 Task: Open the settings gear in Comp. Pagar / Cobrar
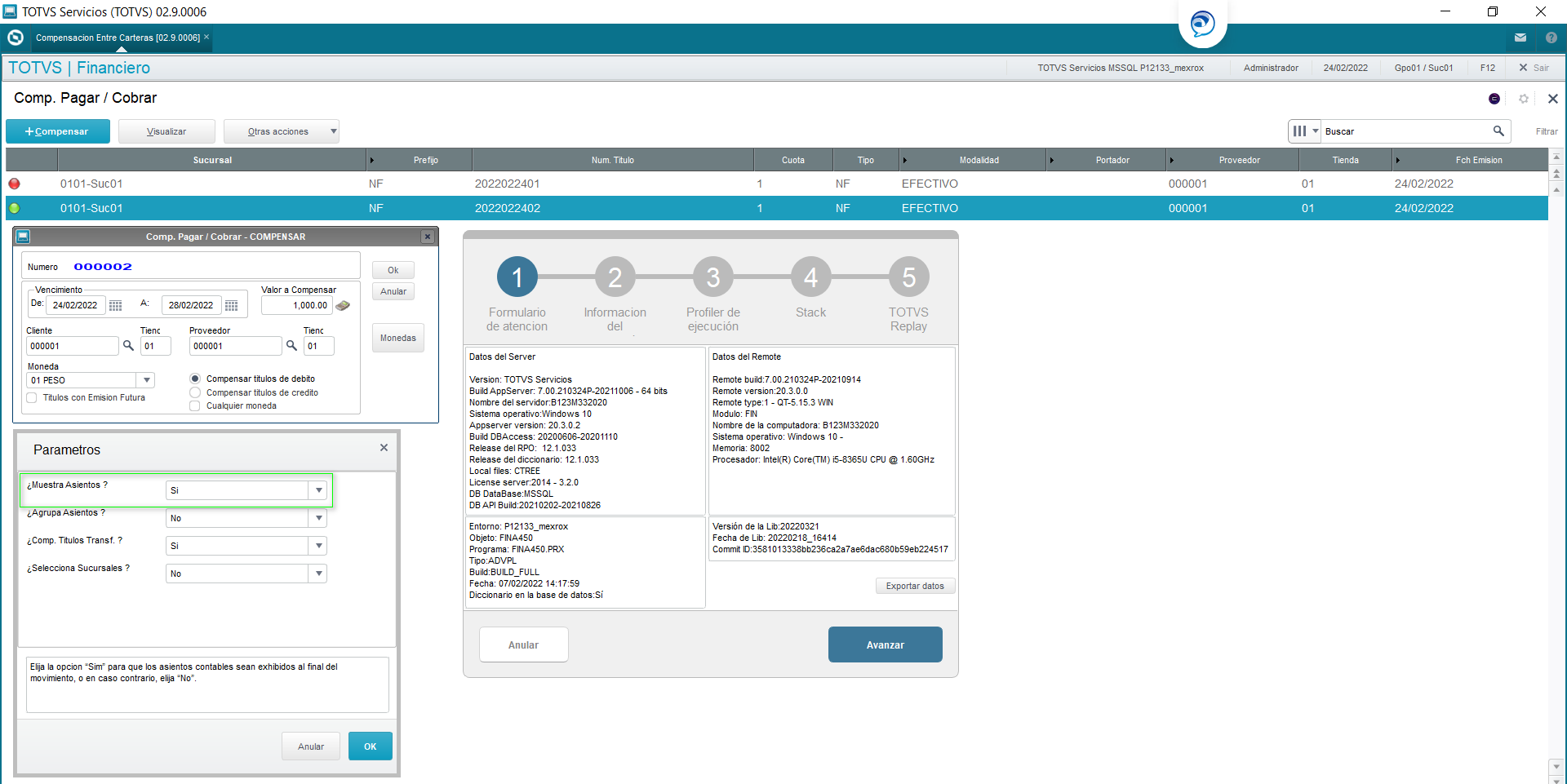[1524, 99]
